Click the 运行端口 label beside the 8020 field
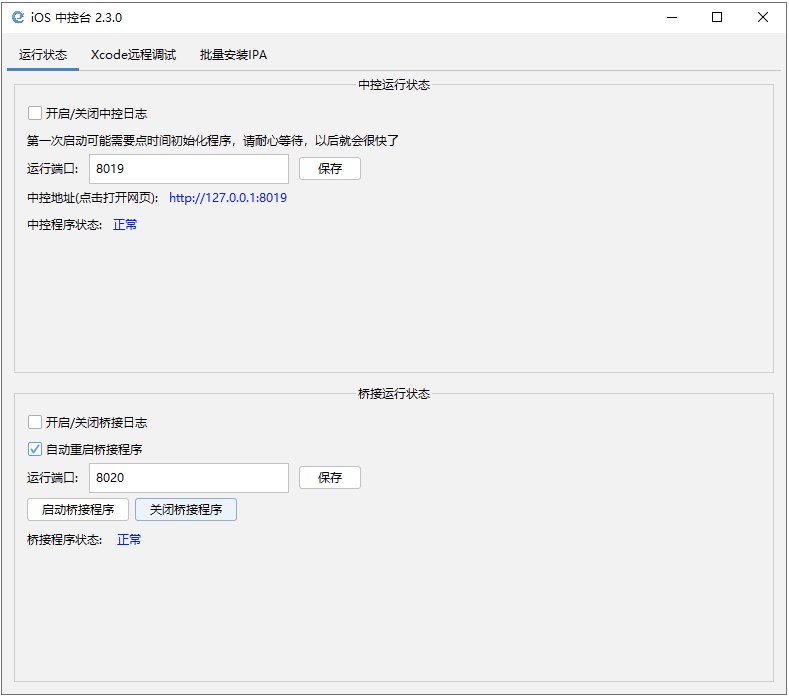The image size is (789, 700). [x=52, y=478]
